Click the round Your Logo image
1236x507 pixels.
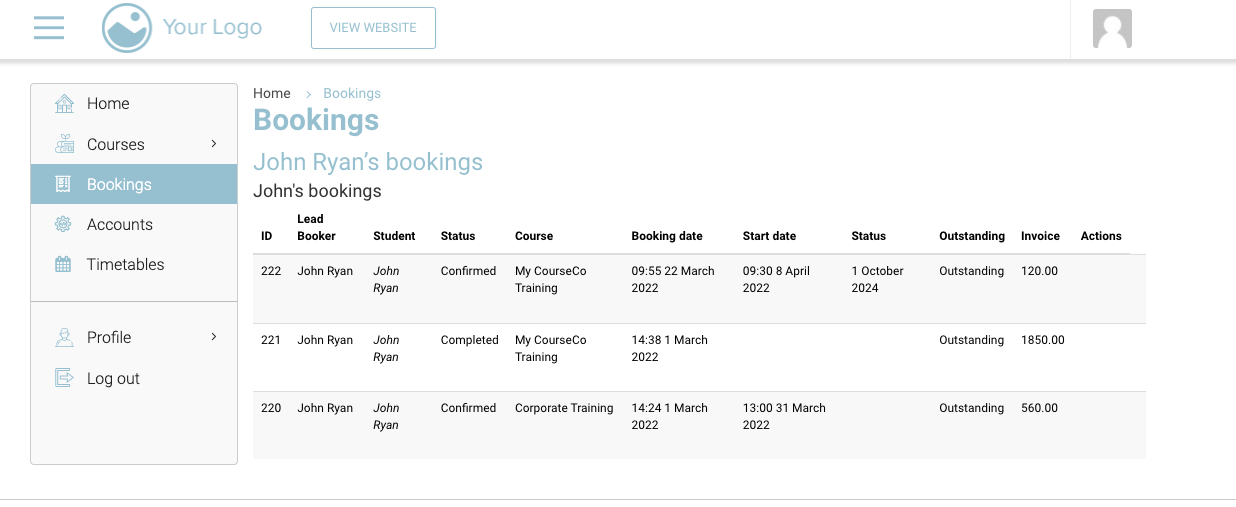pyautogui.click(x=127, y=28)
